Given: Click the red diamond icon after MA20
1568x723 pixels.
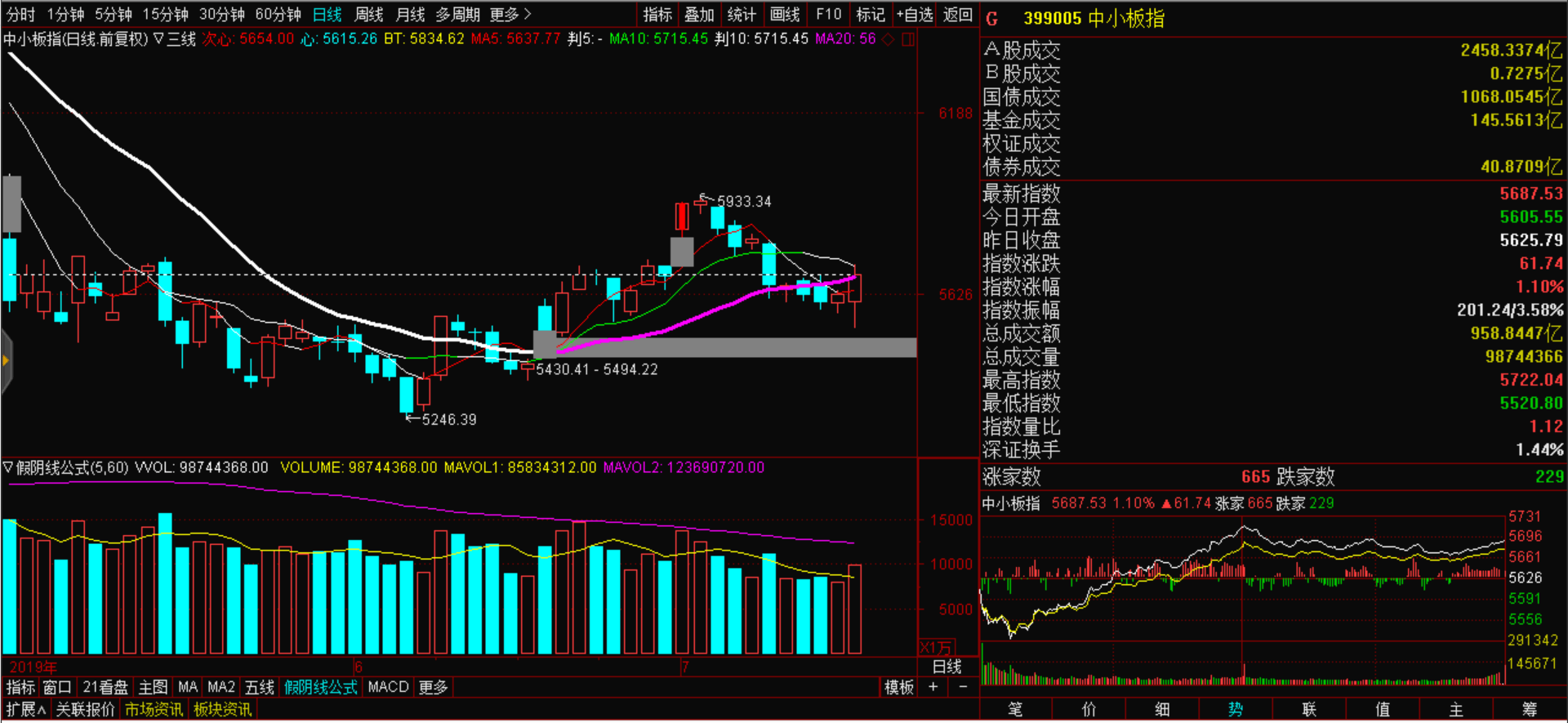Looking at the screenshot, I should click(x=889, y=39).
